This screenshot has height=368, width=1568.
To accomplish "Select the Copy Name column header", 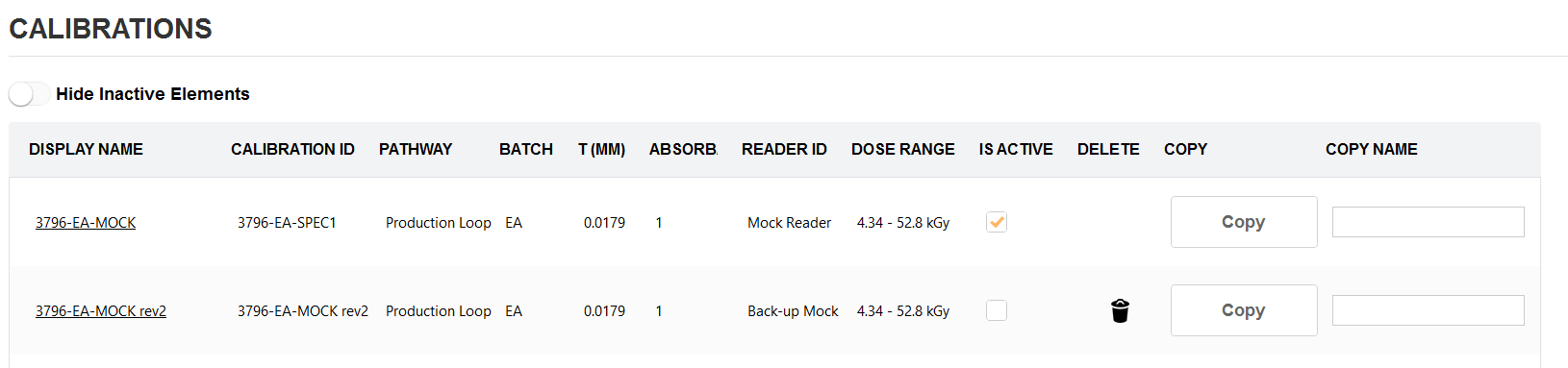I will [1372, 149].
